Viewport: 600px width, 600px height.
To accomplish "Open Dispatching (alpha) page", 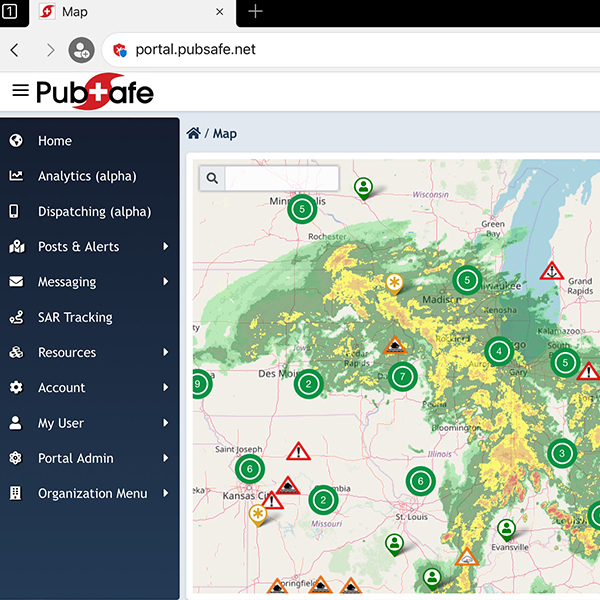I will click(x=94, y=211).
